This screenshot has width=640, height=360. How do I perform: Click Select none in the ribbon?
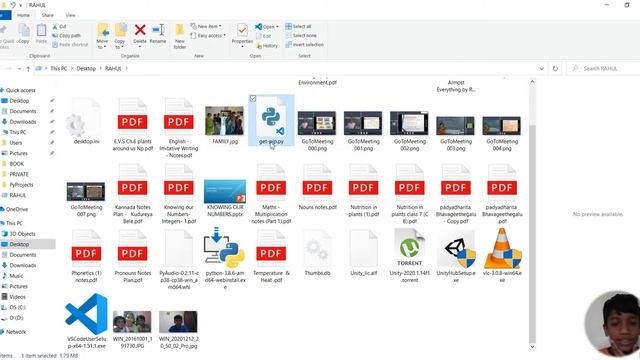pyautogui.click(x=301, y=36)
